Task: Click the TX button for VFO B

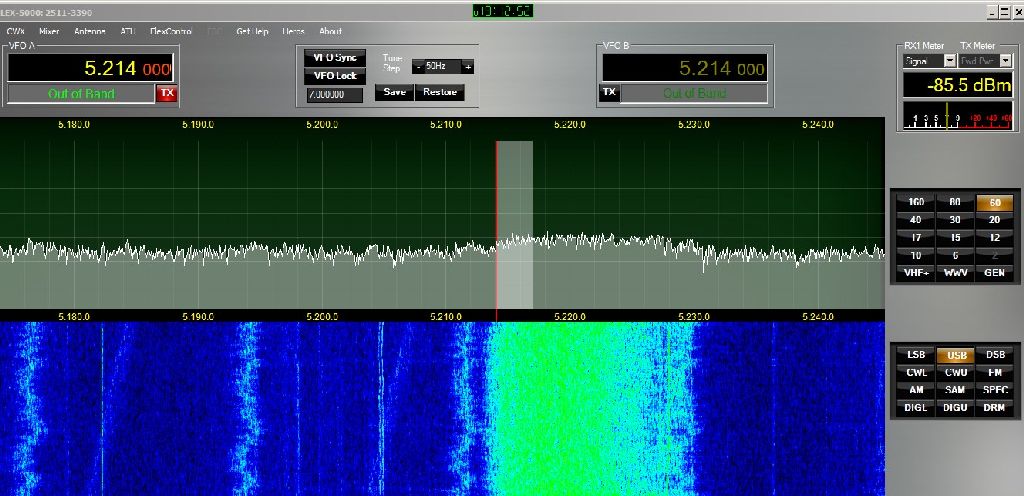Action: tap(609, 93)
